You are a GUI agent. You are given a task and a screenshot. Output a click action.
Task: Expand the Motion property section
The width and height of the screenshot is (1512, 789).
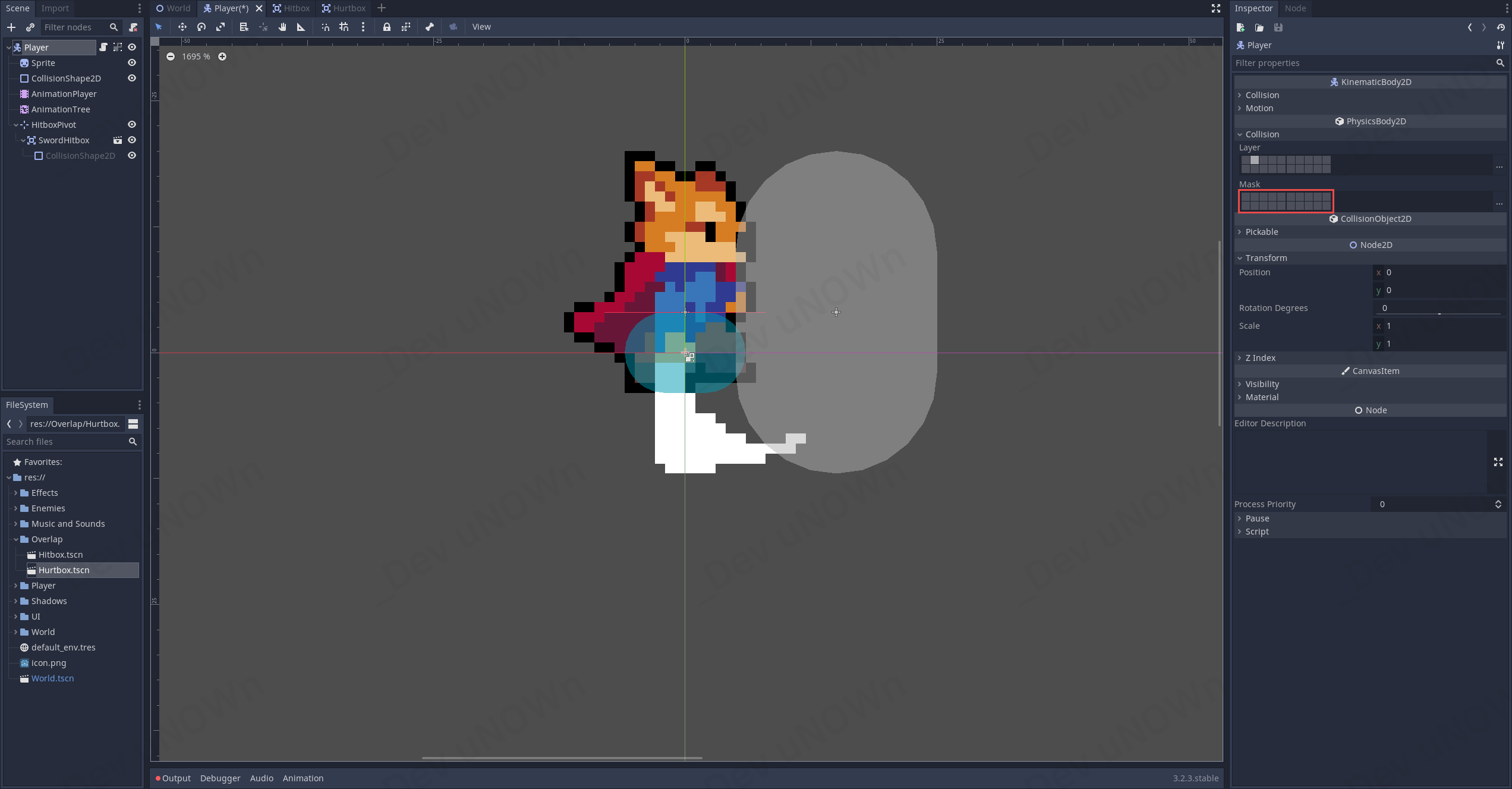(x=1259, y=108)
